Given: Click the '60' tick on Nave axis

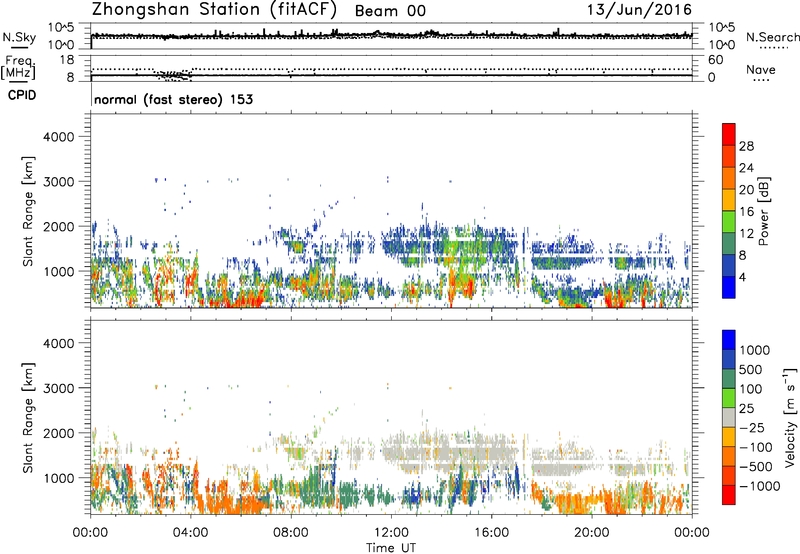Looking at the screenshot, I should point(715,60).
